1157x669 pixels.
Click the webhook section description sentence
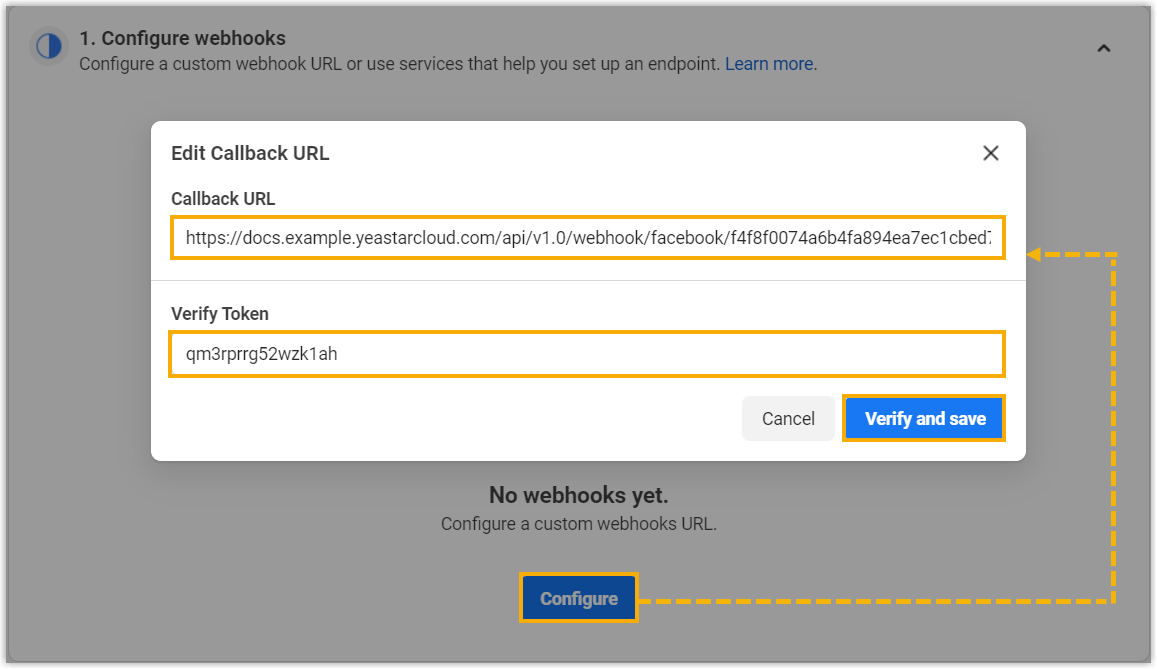[400, 64]
